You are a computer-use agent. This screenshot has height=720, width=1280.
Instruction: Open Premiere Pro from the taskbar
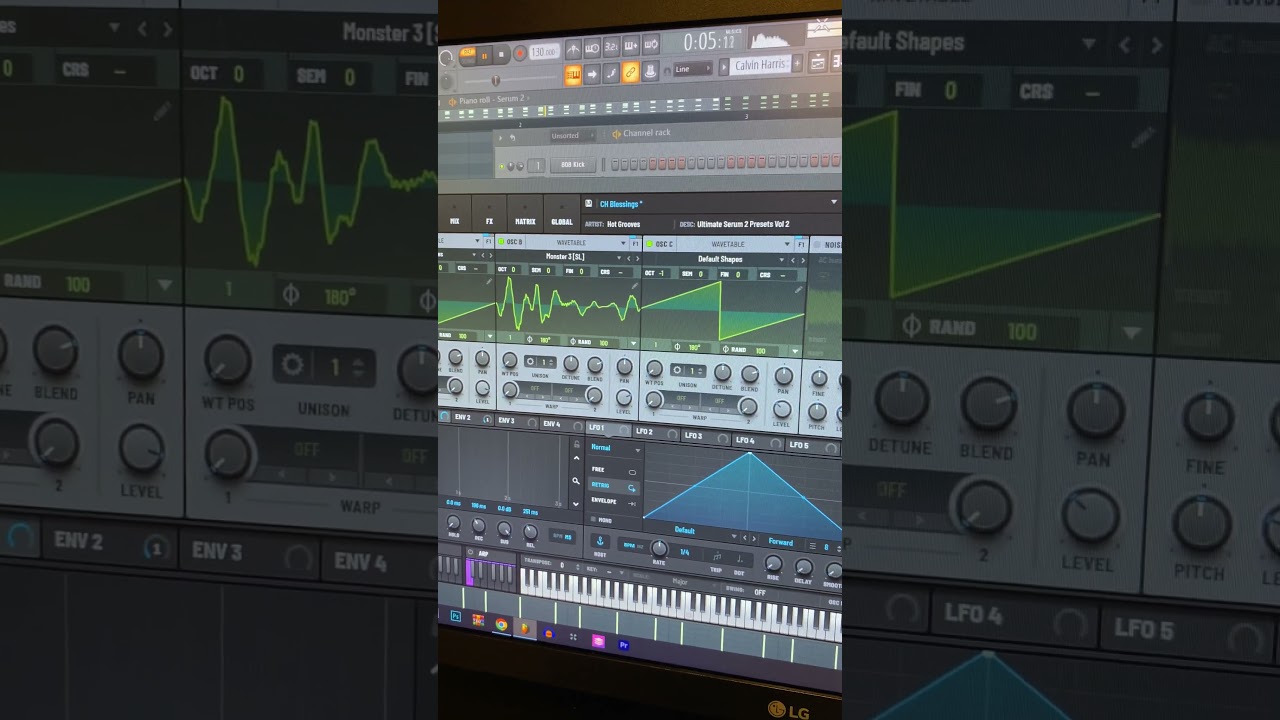coord(623,645)
